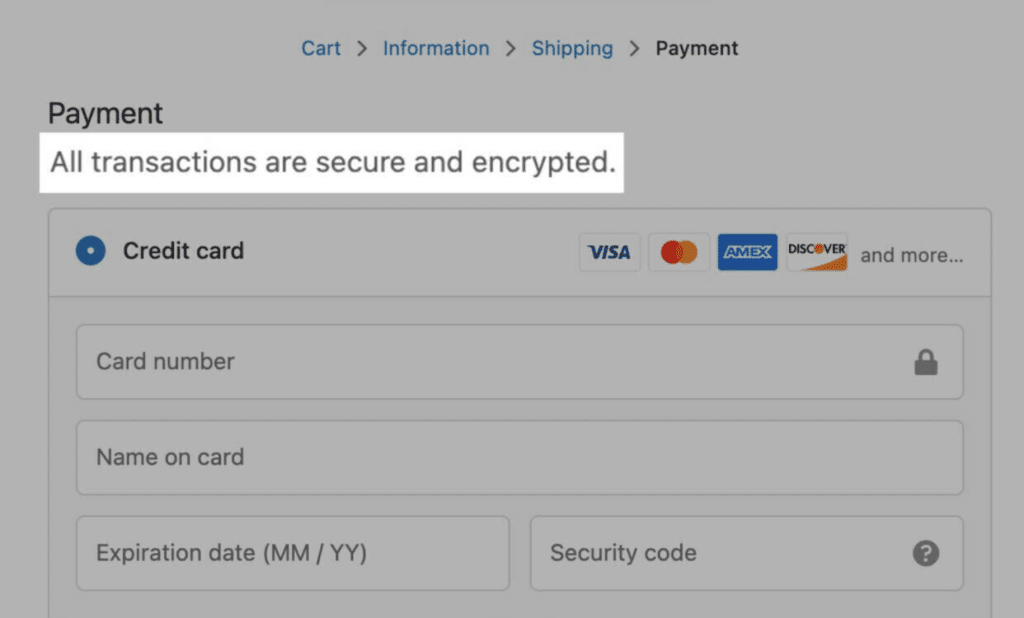Screen dimensions: 1024x618
Task: Click the Mastercard logo
Action: [x=679, y=252]
